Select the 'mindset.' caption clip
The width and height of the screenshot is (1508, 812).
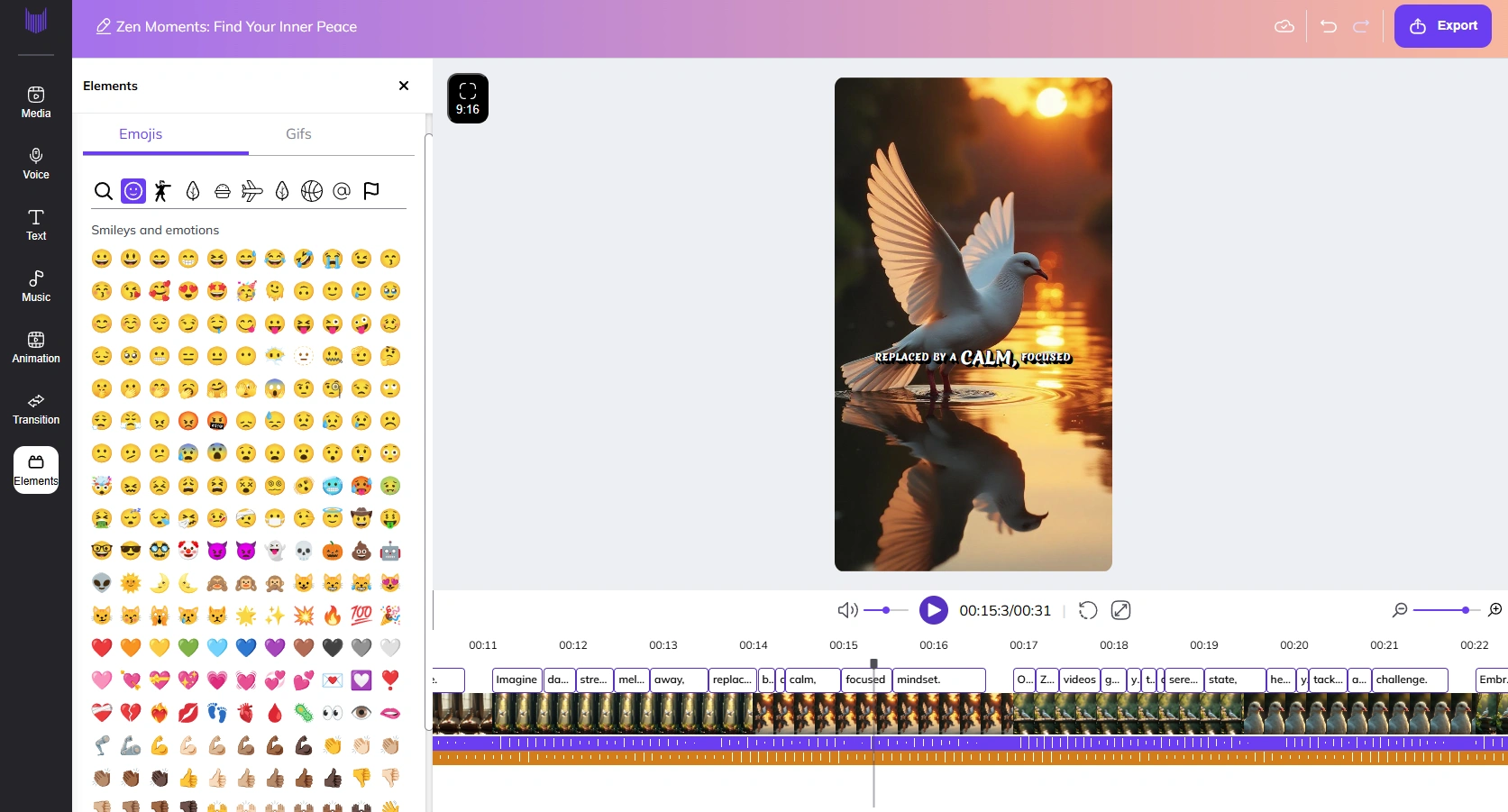click(938, 680)
